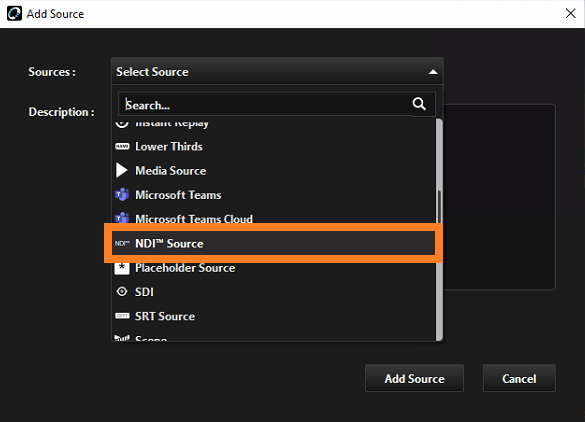Image resolution: width=585 pixels, height=422 pixels.
Task: Pick the Instant Replay list entry
Action: click(x=273, y=124)
